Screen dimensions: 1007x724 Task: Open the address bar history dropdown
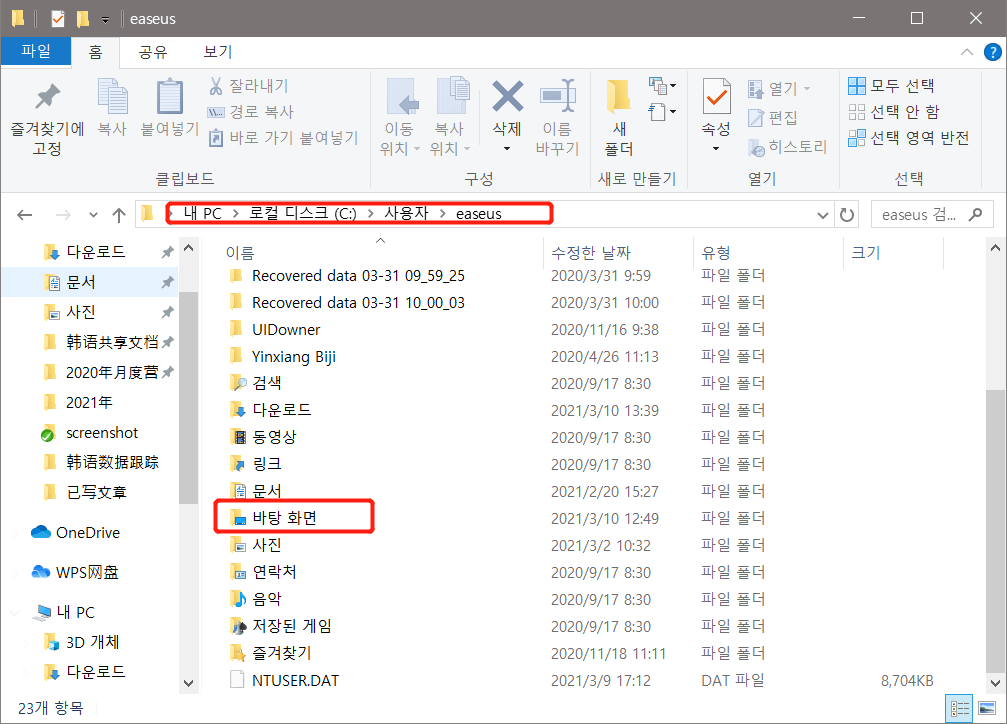821,213
